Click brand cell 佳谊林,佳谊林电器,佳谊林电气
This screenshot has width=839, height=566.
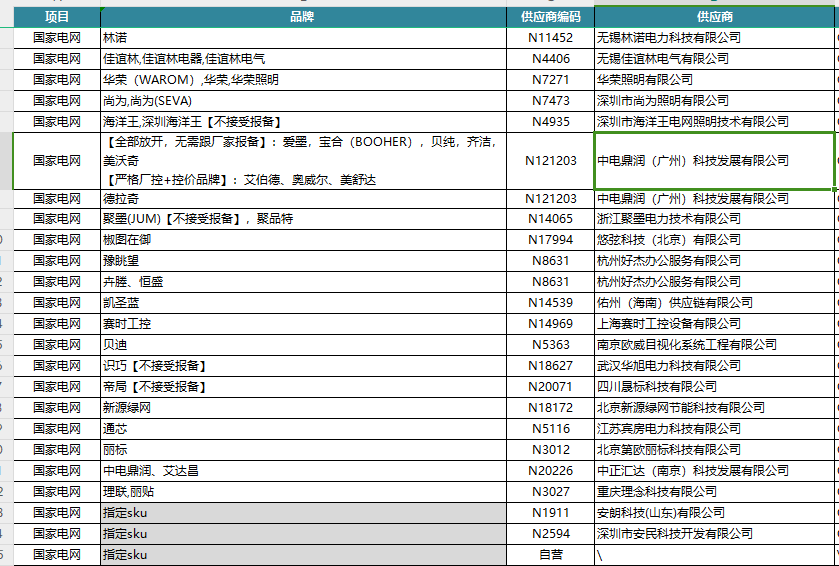pos(303,59)
